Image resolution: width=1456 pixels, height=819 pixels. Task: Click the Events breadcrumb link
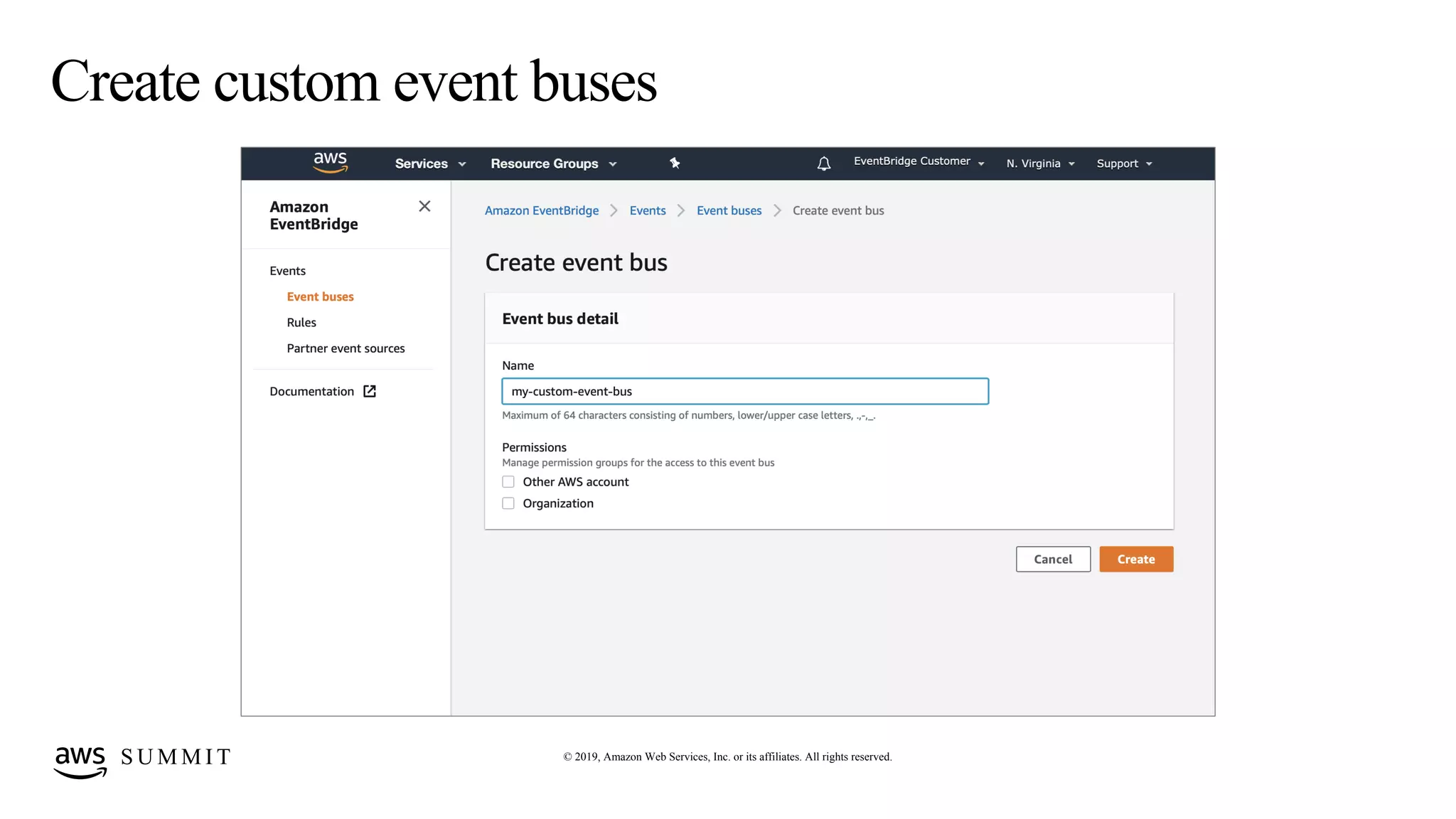(648, 210)
